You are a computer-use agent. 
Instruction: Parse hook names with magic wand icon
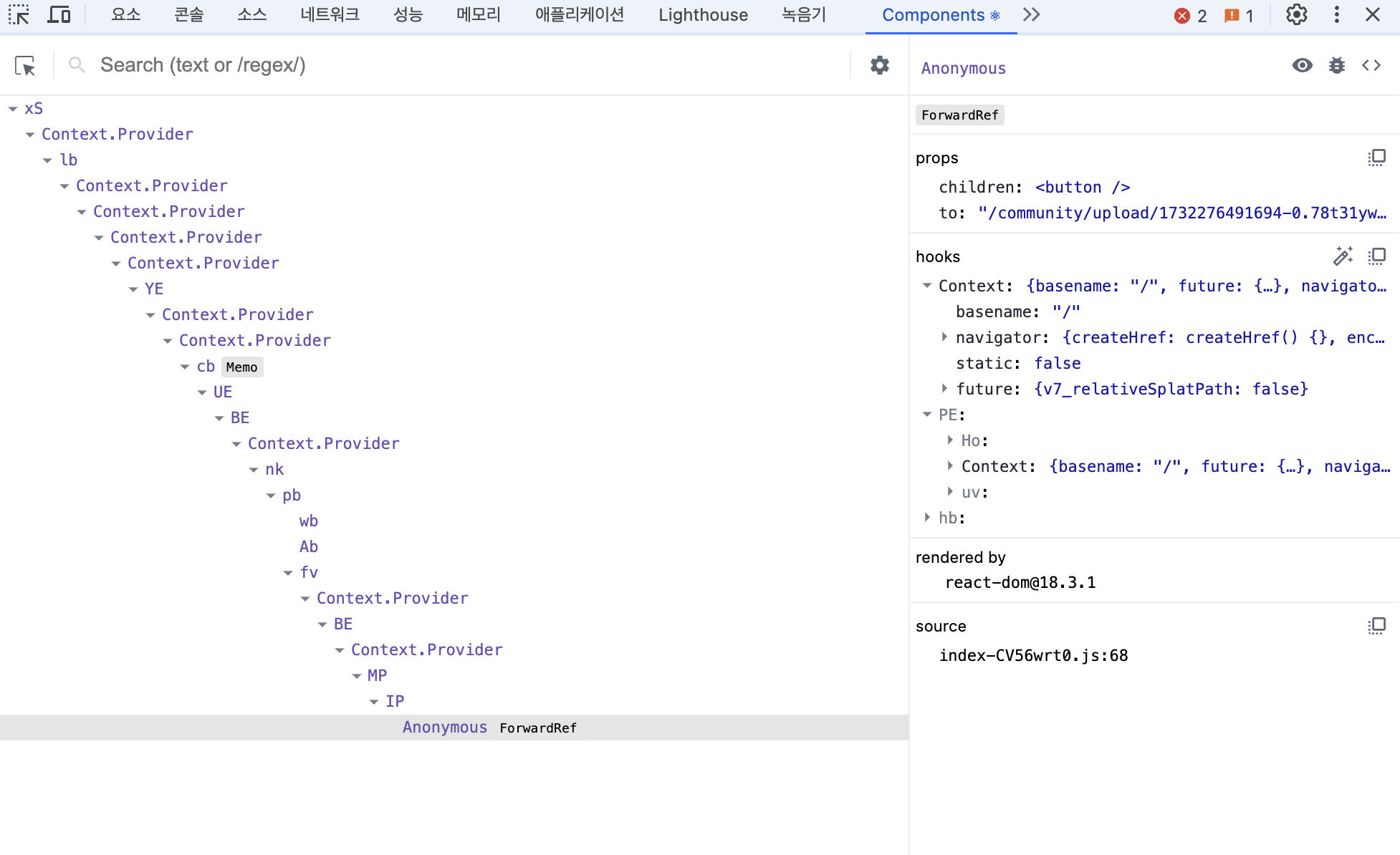coord(1343,256)
